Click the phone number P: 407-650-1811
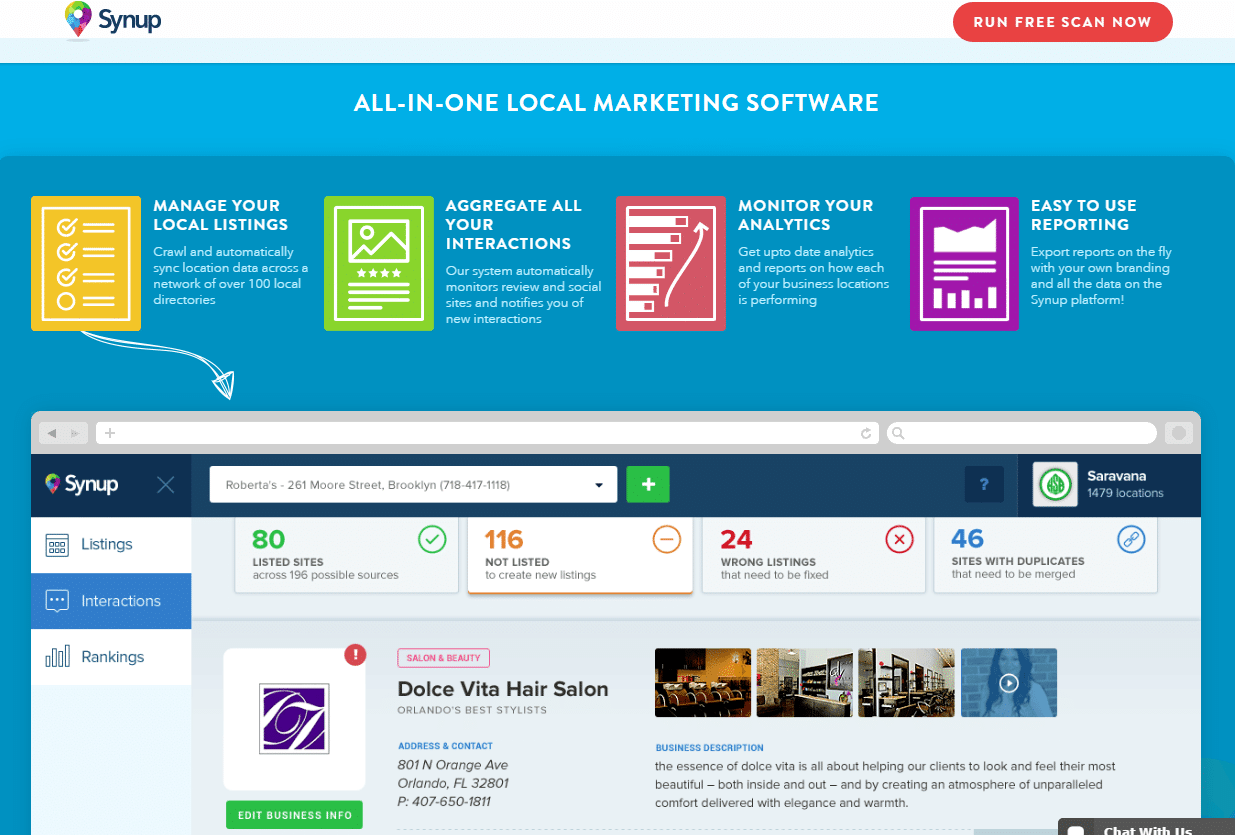The image size is (1235, 835). pos(444,801)
